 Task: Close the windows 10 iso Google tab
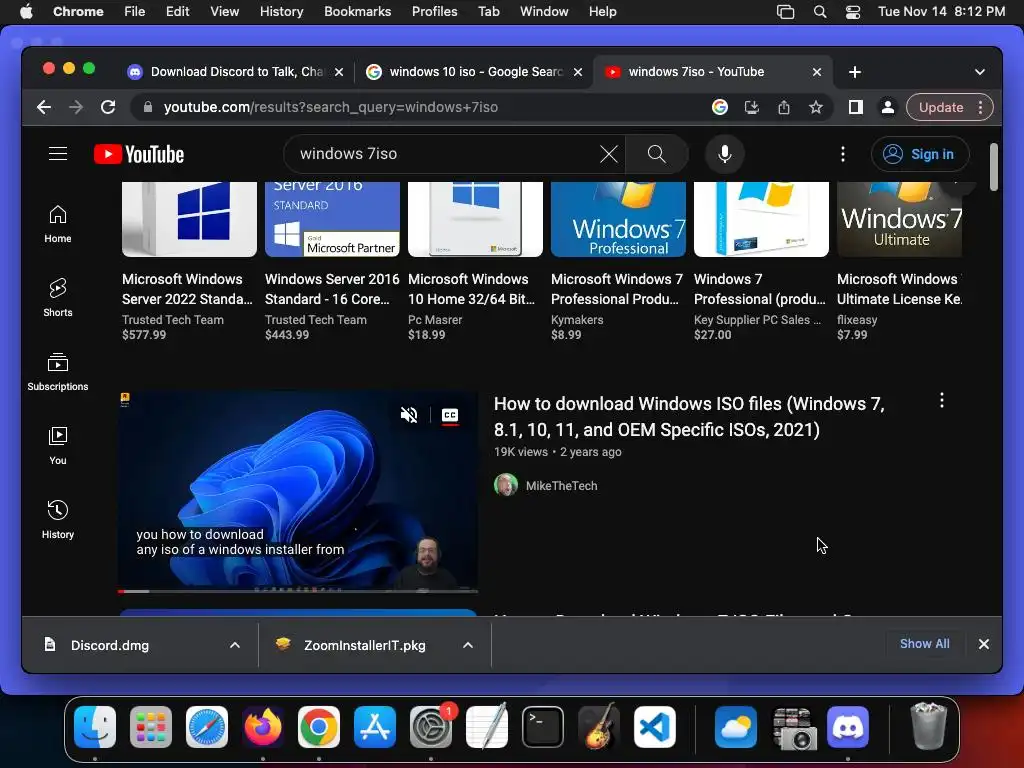tap(578, 72)
